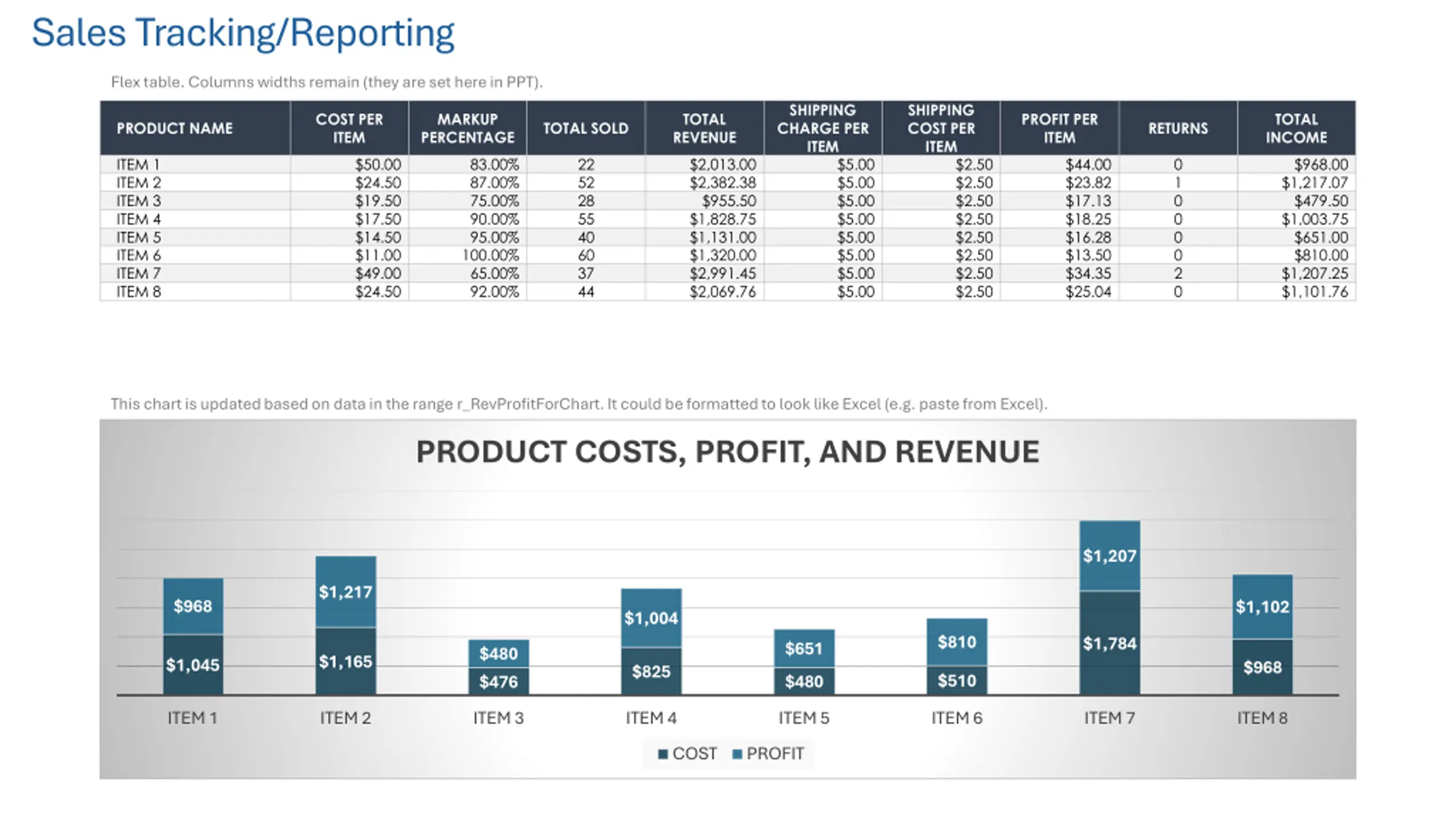The image size is (1456, 819).
Task: Click the chart note mentioning r_RevProfitForChart
Action: click(578, 404)
